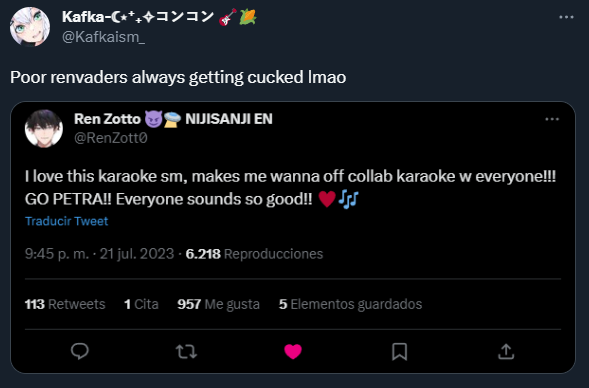Click the Traducir Tweet link
Viewport: 589px width, 388px height.
point(66,221)
